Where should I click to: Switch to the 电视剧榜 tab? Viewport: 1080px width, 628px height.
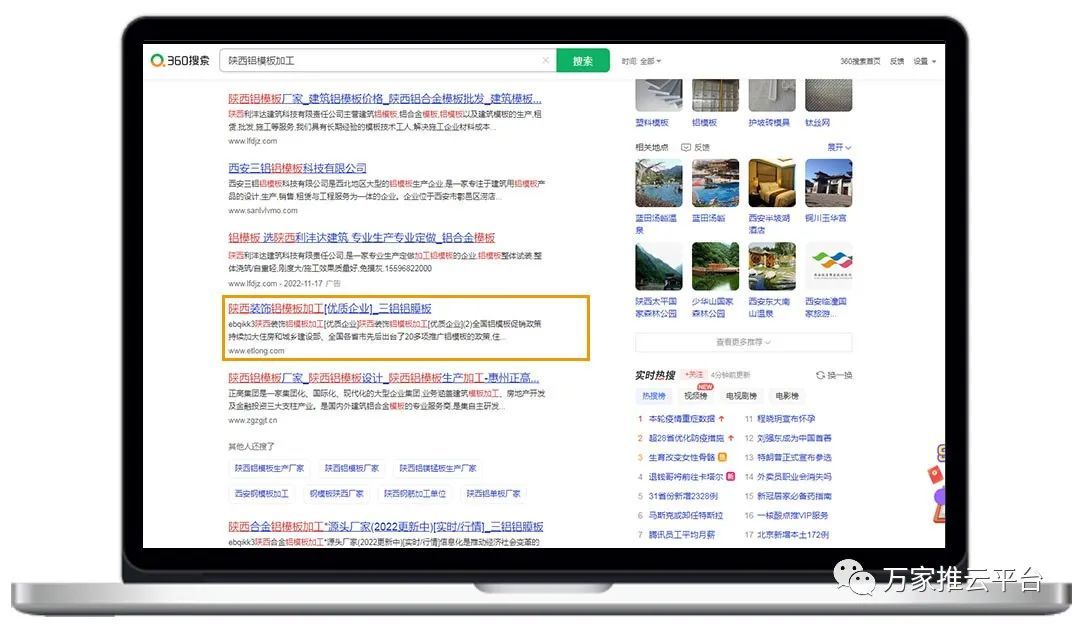click(x=741, y=396)
